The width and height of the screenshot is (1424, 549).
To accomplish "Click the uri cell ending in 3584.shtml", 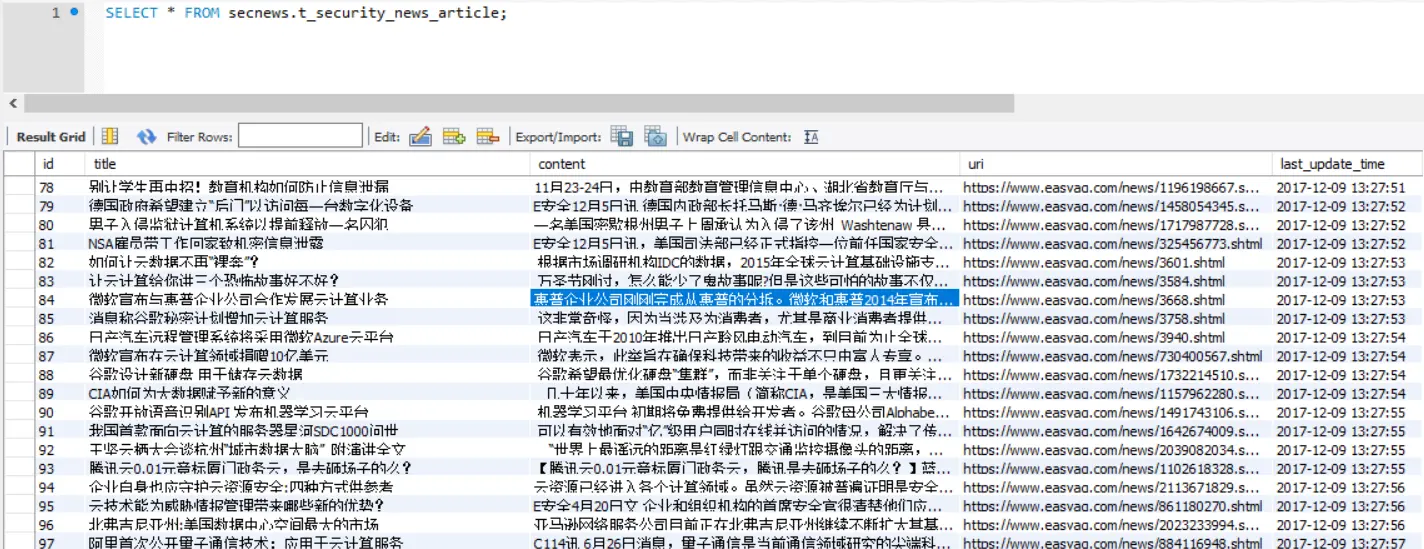I will coord(1116,280).
